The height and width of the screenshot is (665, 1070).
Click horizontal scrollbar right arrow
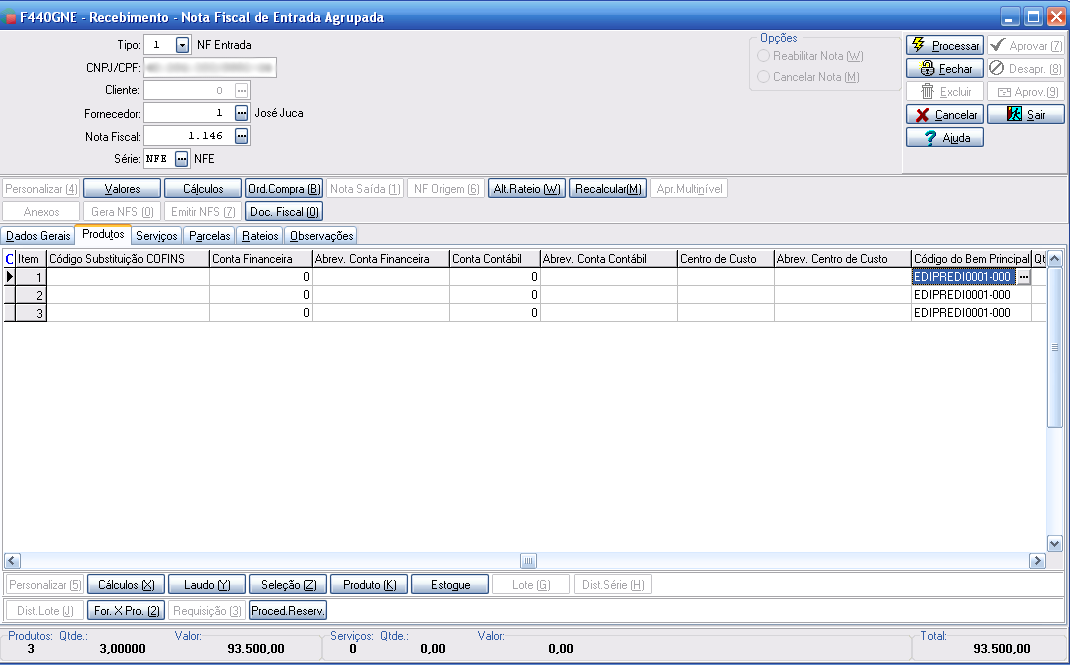[1037, 561]
